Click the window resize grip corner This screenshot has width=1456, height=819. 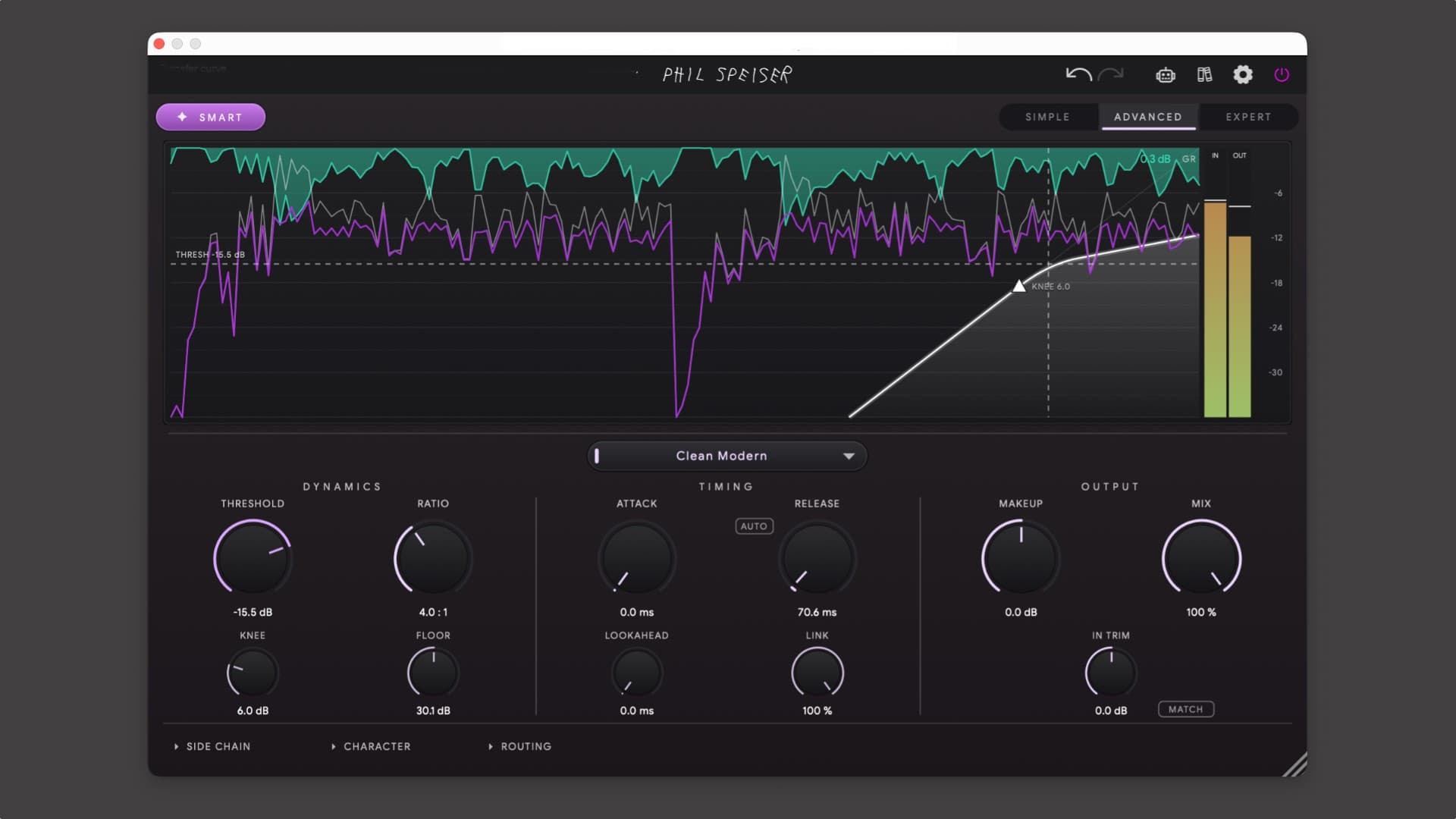[1295, 764]
